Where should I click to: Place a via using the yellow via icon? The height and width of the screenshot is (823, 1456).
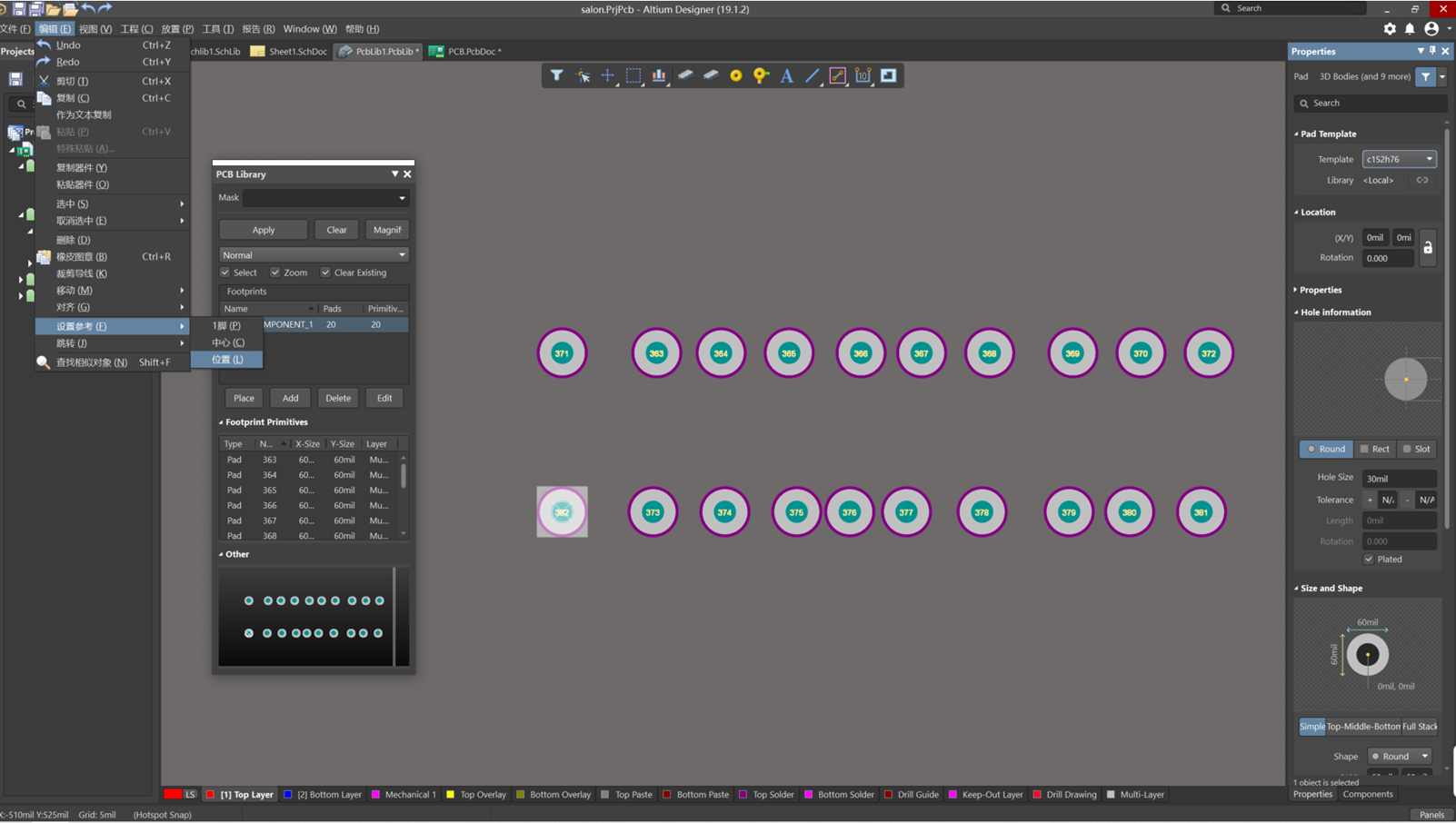coord(762,75)
